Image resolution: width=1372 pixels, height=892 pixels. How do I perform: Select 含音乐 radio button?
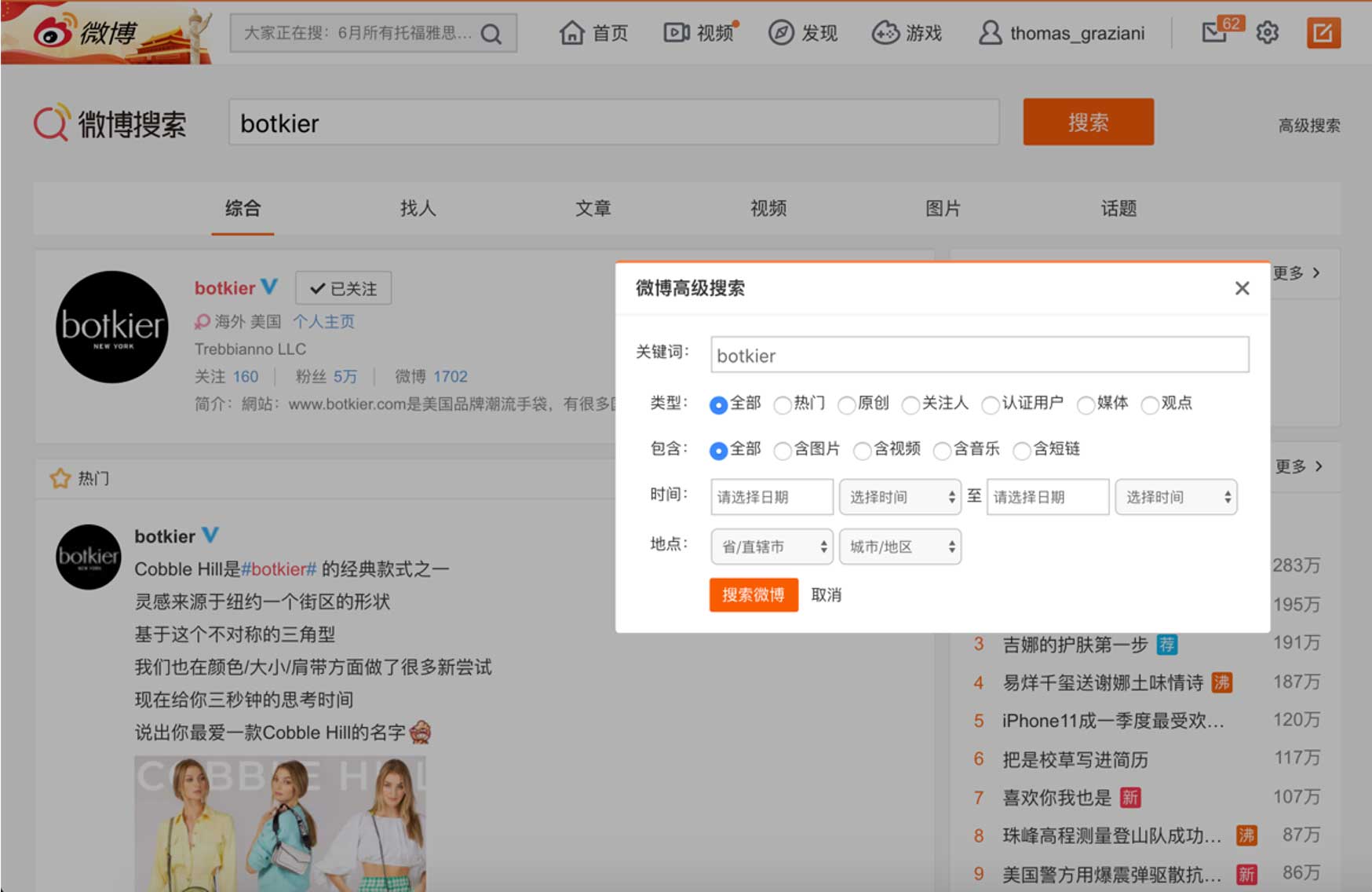point(942,450)
